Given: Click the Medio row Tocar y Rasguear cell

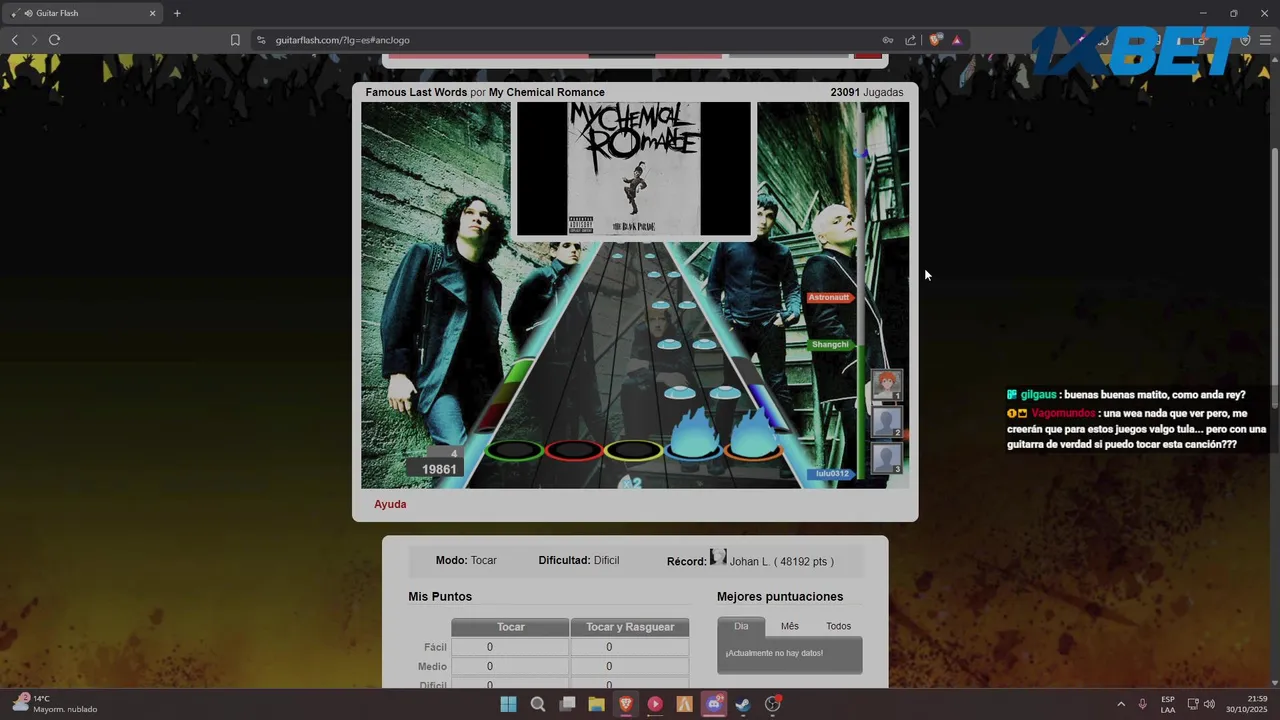Looking at the screenshot, I should (630, 666).
